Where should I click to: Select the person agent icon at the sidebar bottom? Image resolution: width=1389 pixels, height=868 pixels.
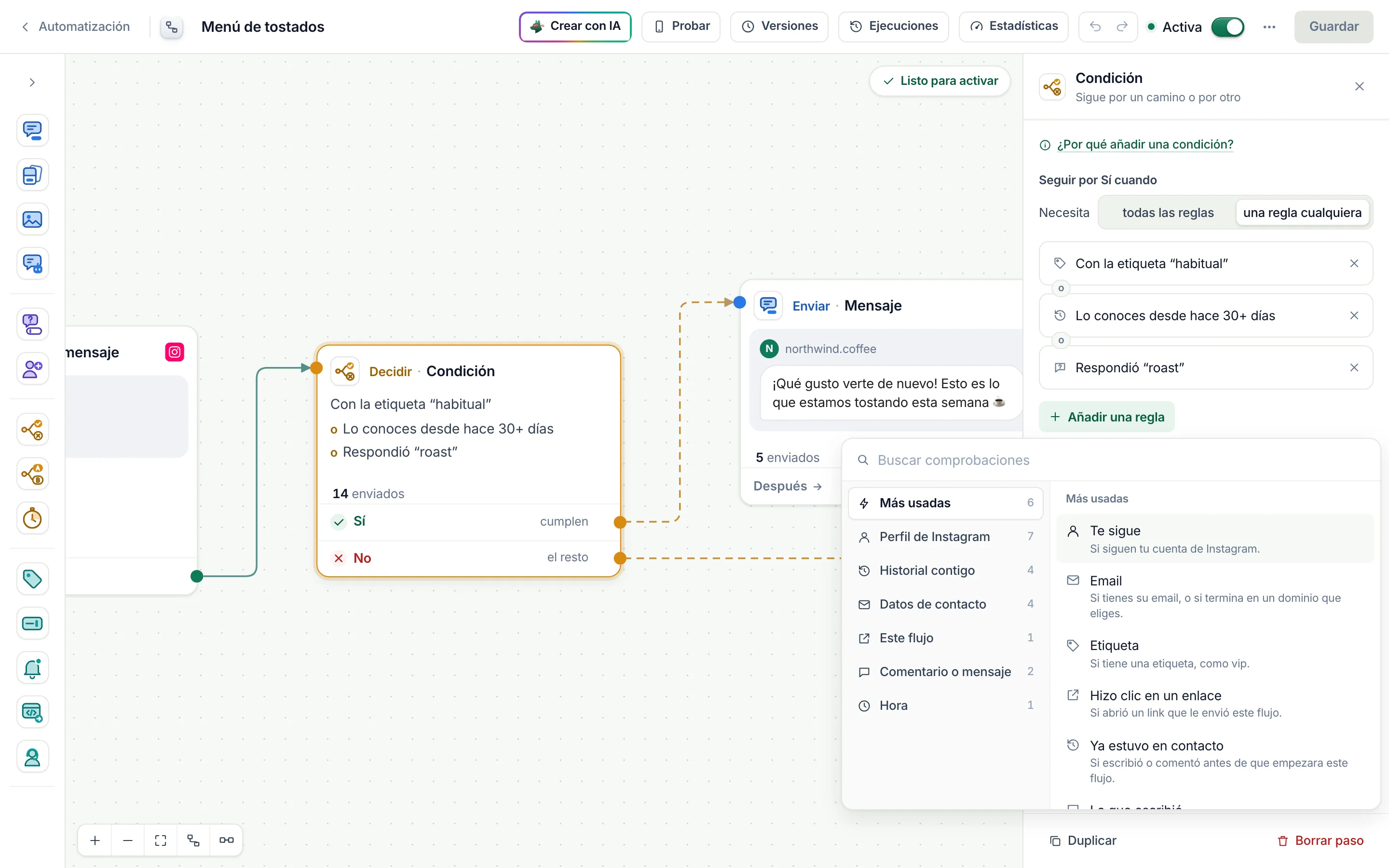pos(32,757)
